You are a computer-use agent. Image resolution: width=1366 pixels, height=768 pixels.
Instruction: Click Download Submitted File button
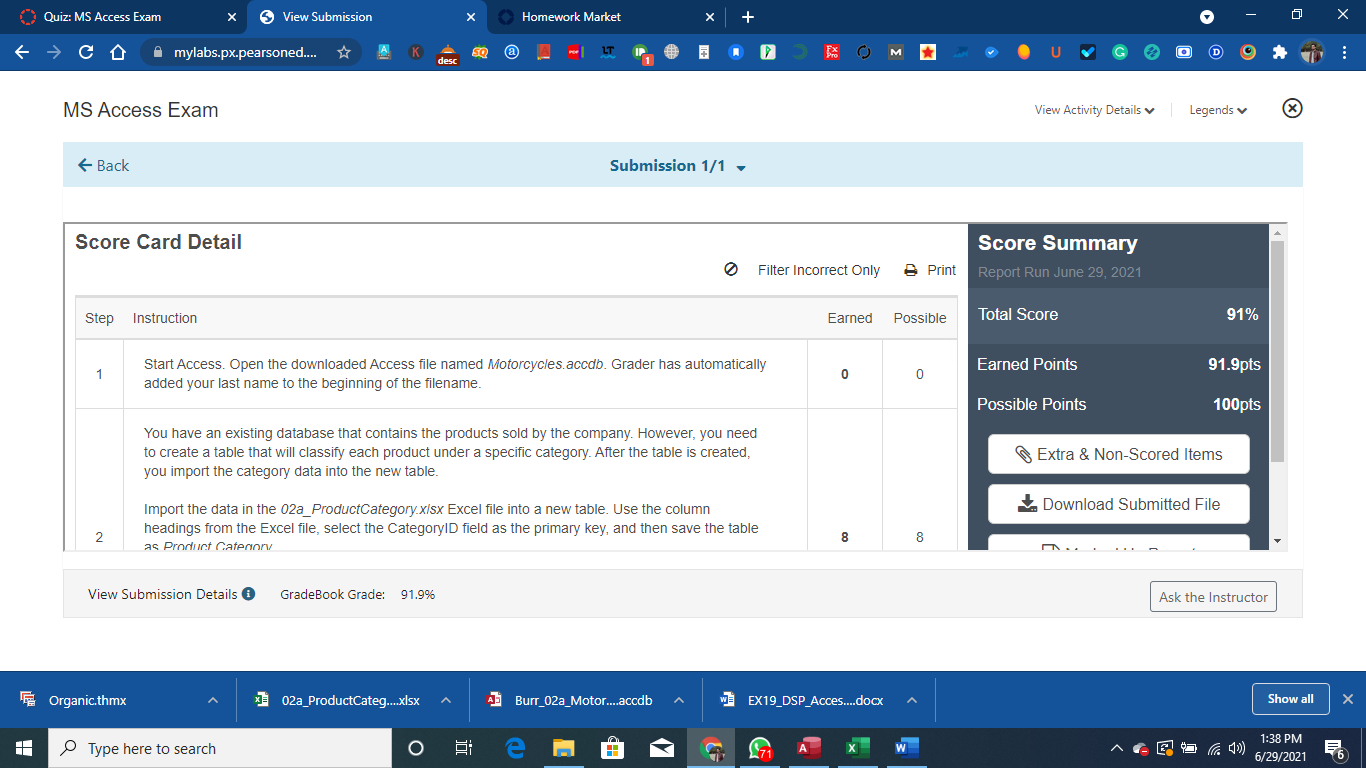(x=1119, y=504)
